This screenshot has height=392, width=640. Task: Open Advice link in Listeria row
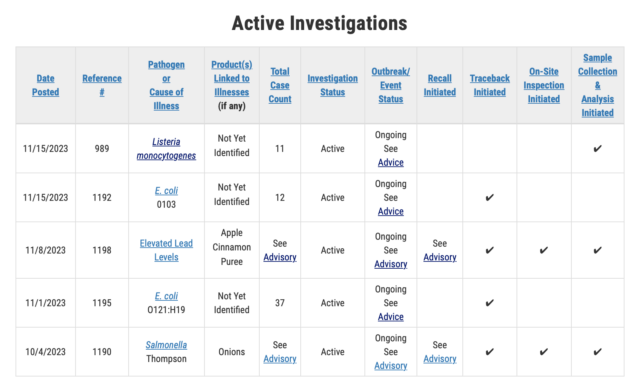click(x=391, y=163)
